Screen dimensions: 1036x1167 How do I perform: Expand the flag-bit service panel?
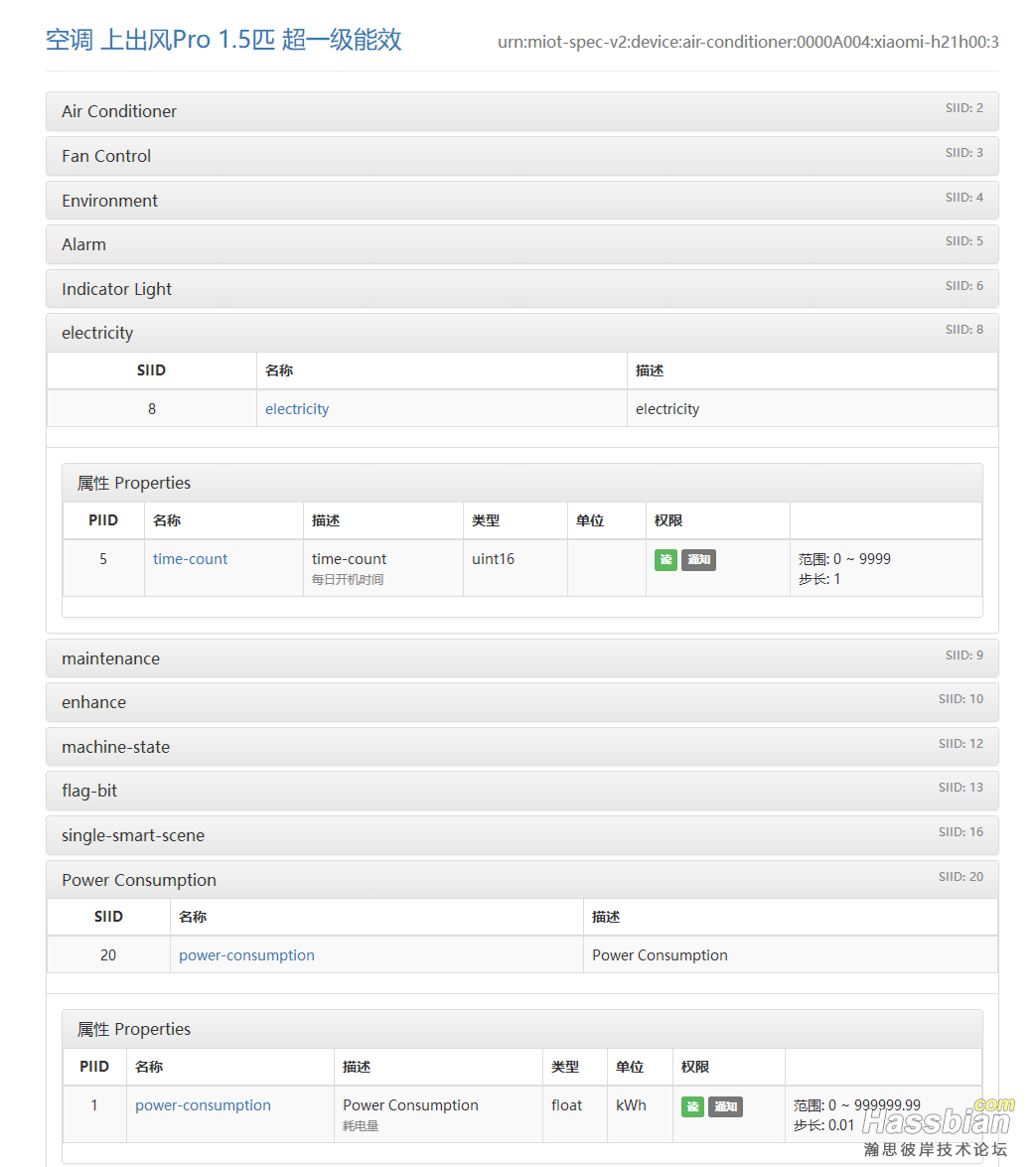(x=521, y=791)
